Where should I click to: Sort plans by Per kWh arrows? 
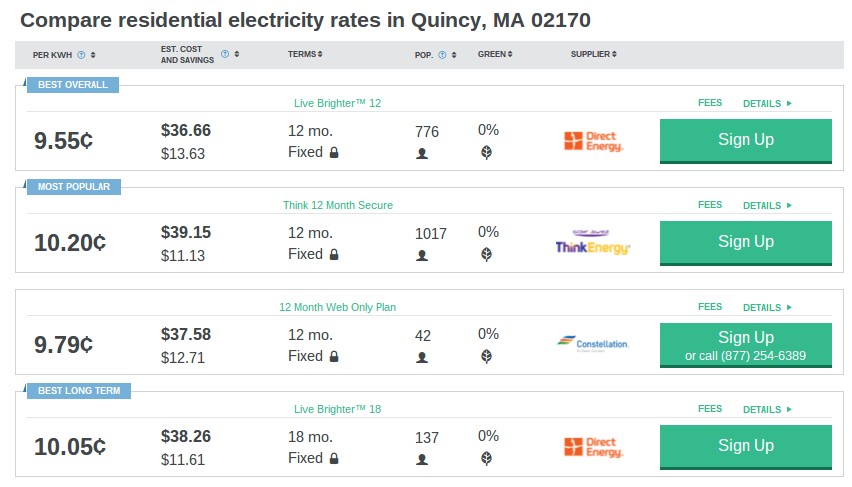point(93,55)
